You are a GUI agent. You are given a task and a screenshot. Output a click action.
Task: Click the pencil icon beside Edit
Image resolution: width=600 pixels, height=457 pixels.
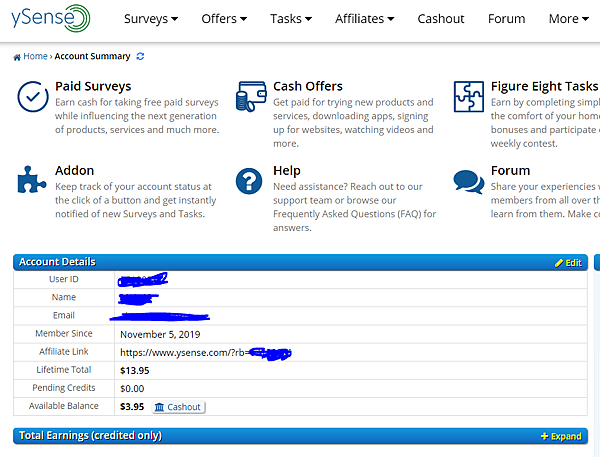[x=559, y=263]
